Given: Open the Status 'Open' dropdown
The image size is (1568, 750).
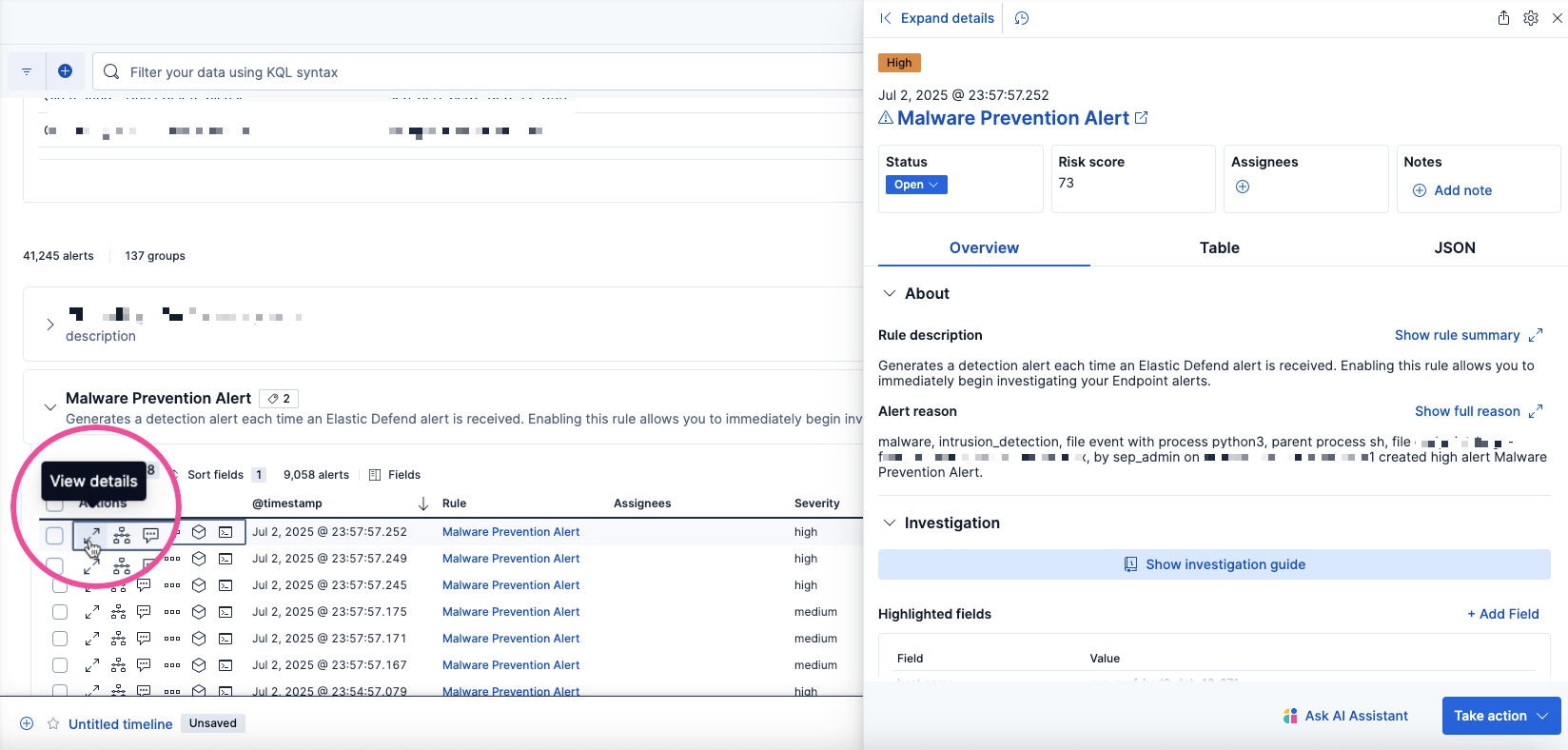Looking at the screenshot, I should point(916,185).
